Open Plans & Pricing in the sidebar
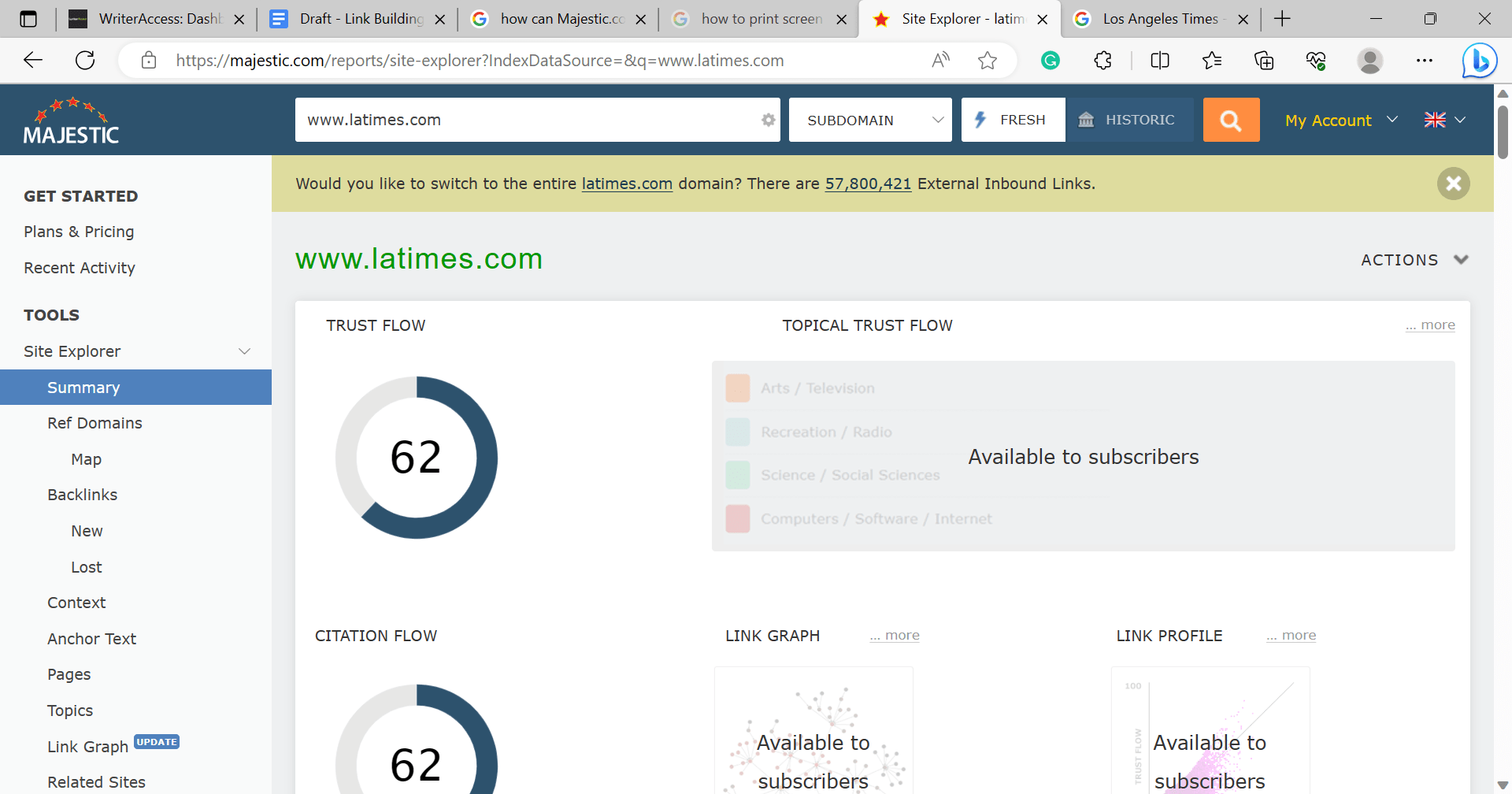This screenshot has width=1512, height=794. (79, 232)
